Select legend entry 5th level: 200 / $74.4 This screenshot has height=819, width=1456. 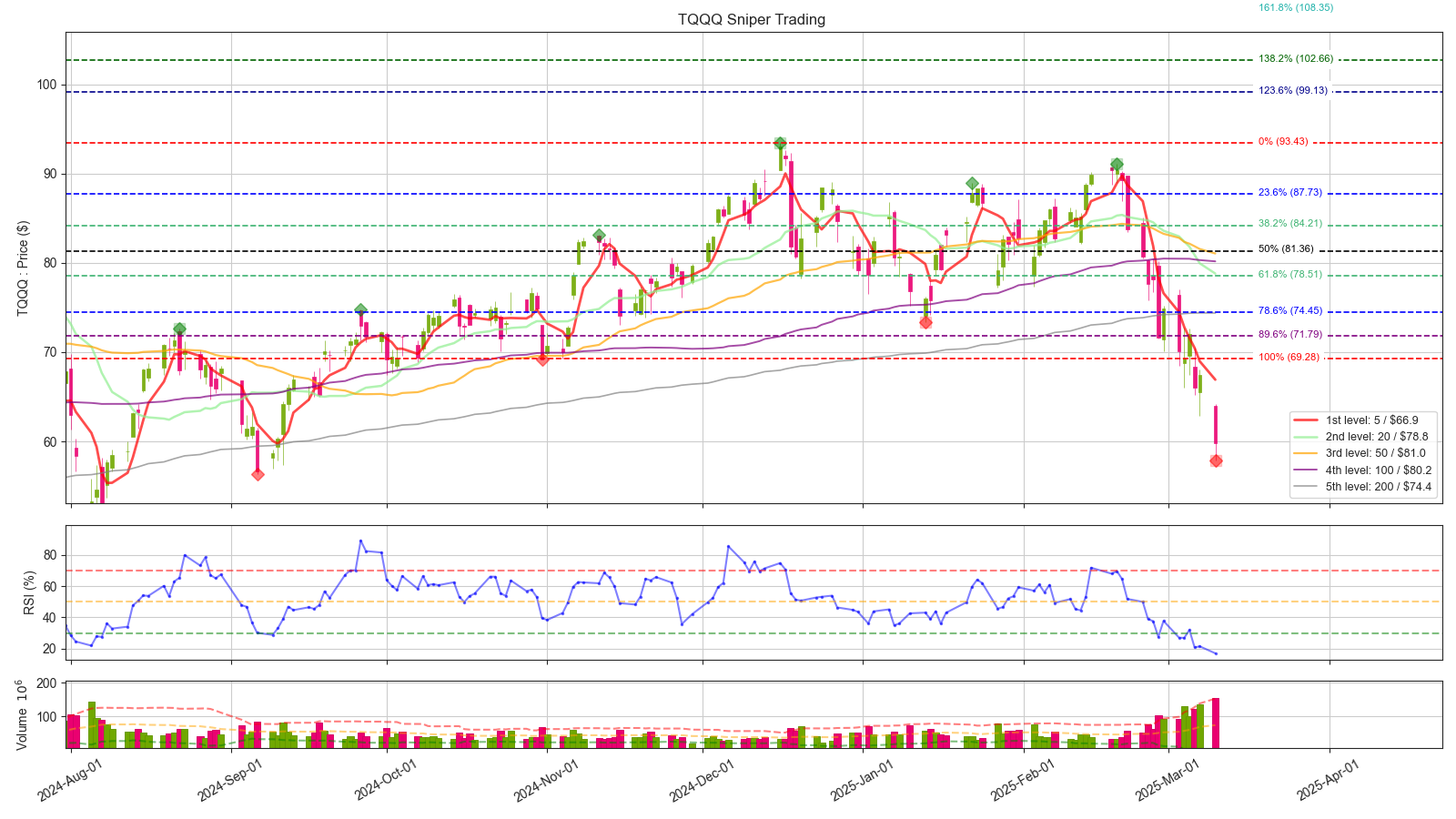(x=1362, y=487)
